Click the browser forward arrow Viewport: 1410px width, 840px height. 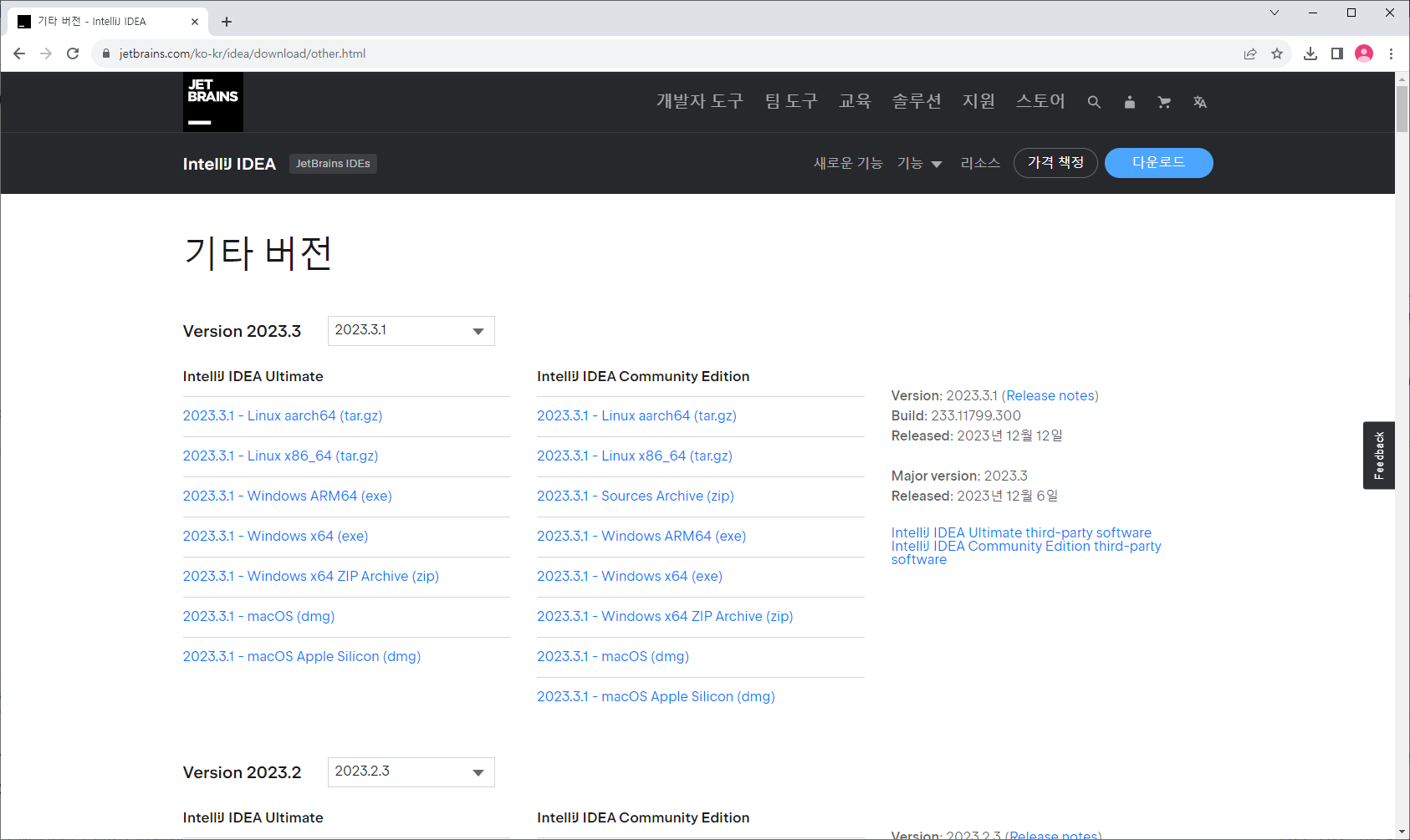46,53
